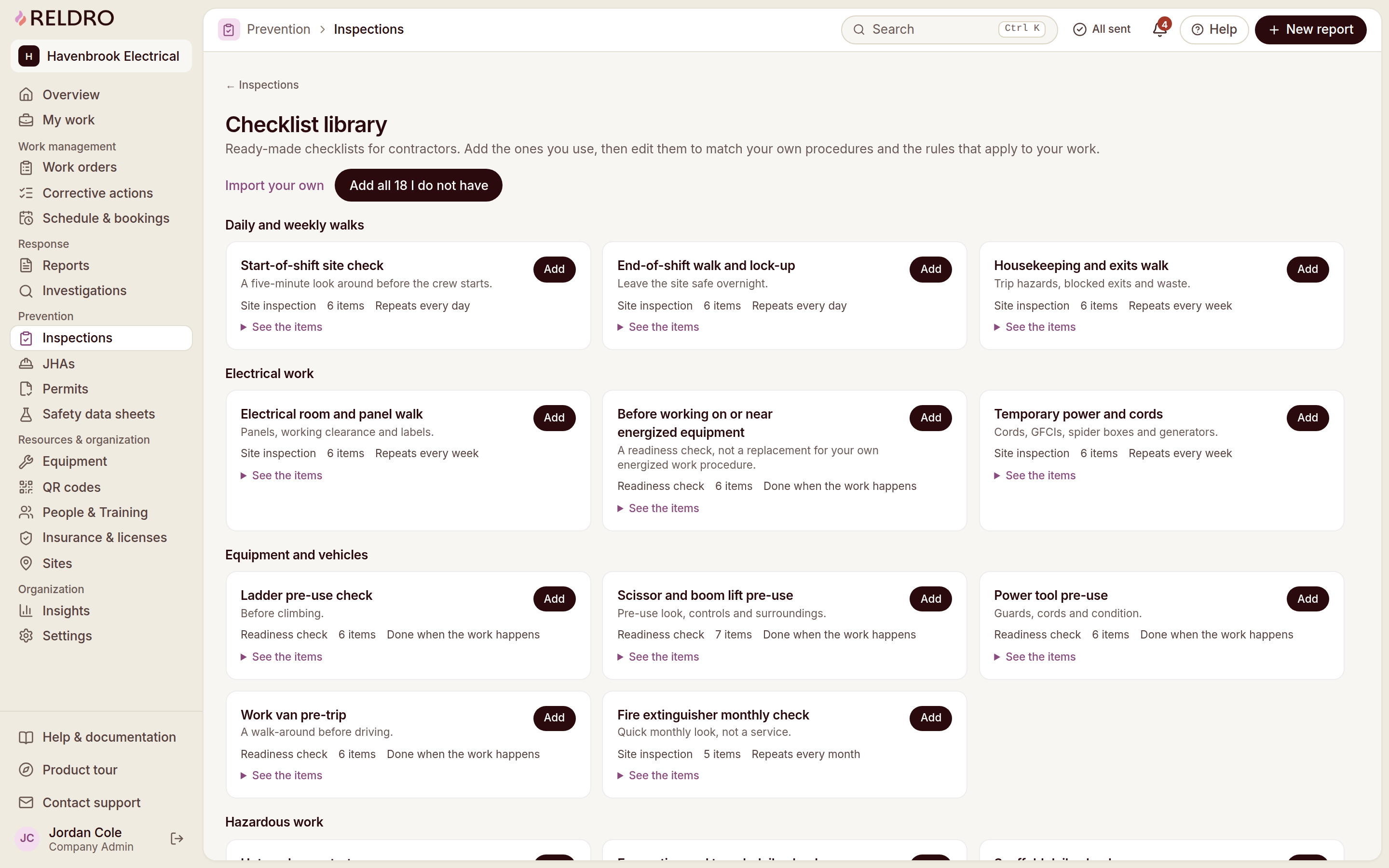
Task: Open the Overview home icon
Action: point(26,95)
